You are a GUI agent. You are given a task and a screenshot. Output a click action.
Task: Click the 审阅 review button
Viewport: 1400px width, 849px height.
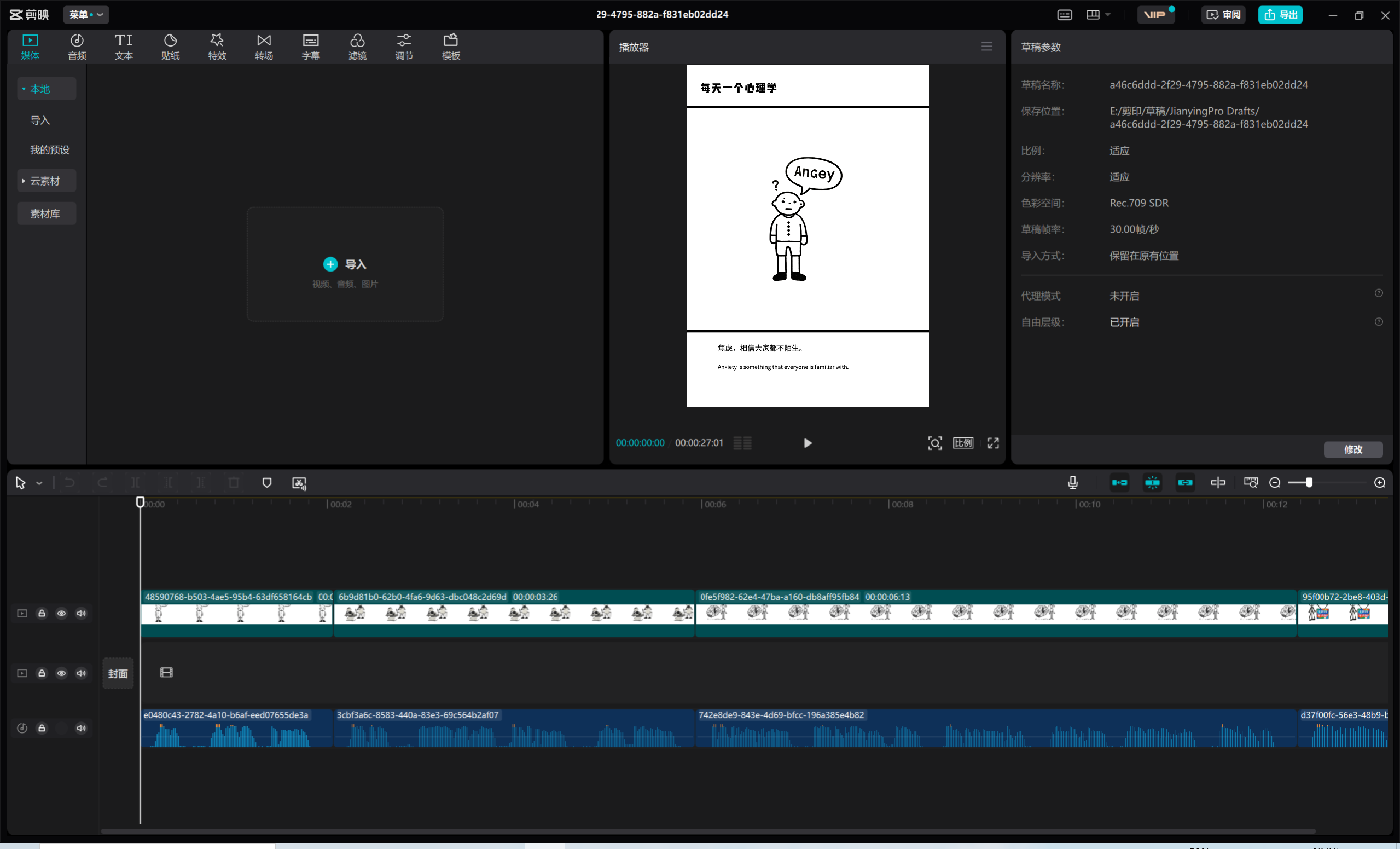[x=1223, y=15]
